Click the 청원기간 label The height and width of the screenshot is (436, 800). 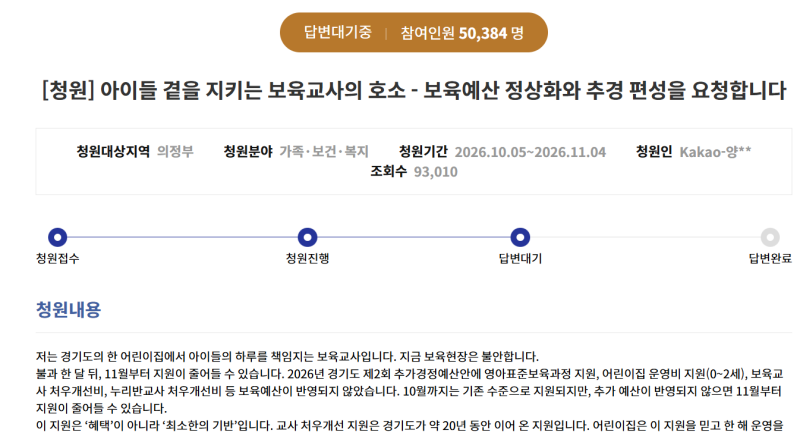point(423,151)
